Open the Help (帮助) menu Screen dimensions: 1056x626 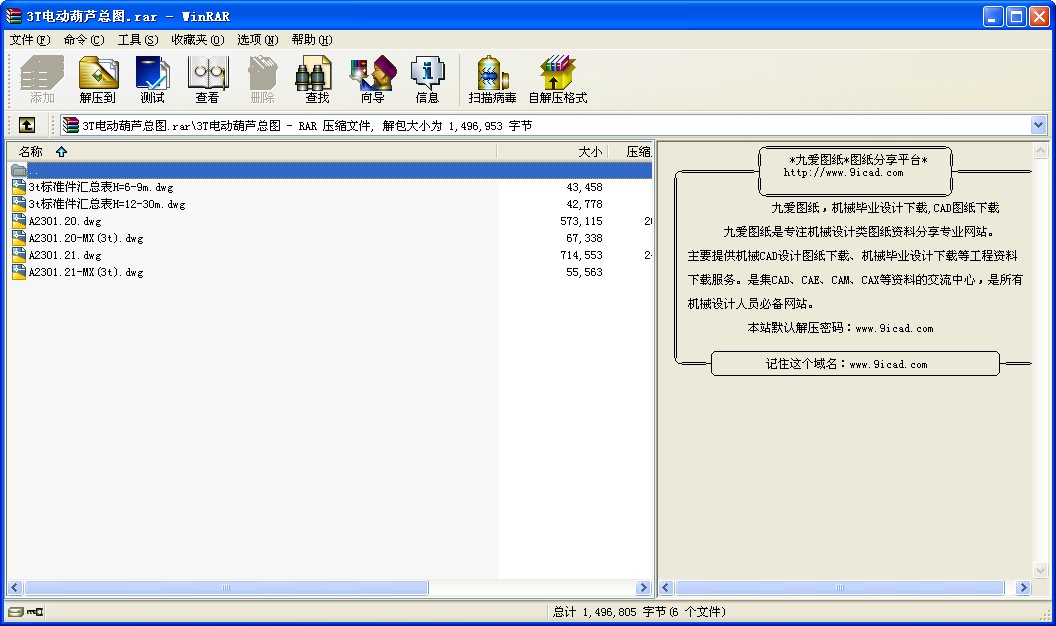point(312,40)
